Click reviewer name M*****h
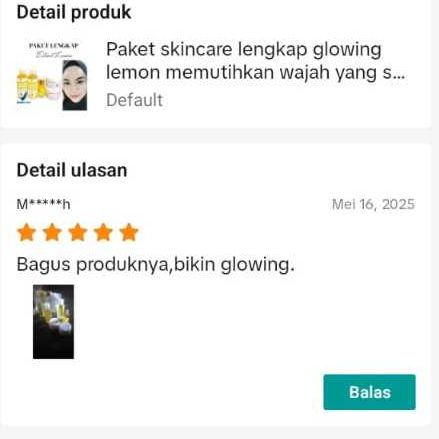The height and width of the screenshot is (439, 439). [43, 204]
